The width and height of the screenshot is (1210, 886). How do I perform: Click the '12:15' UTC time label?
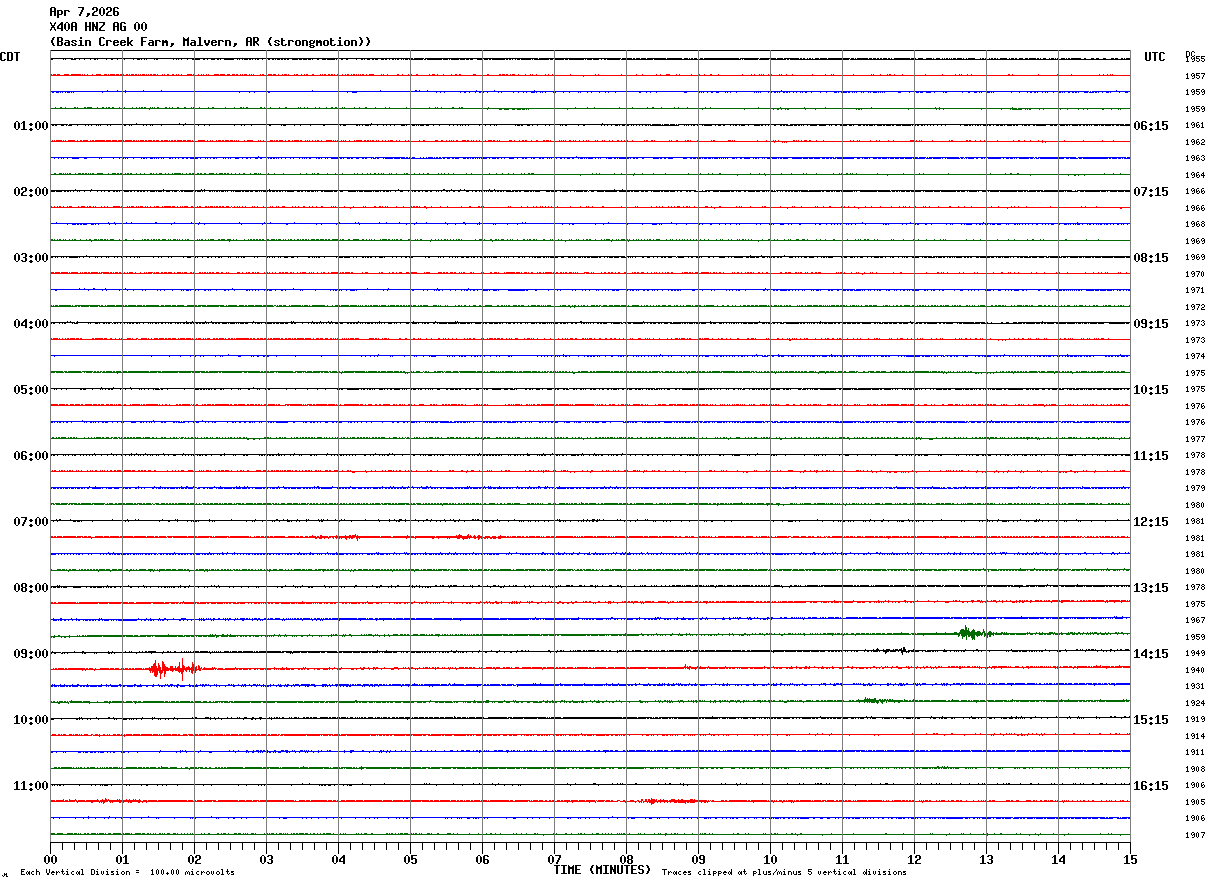[x=1150, y=522]
